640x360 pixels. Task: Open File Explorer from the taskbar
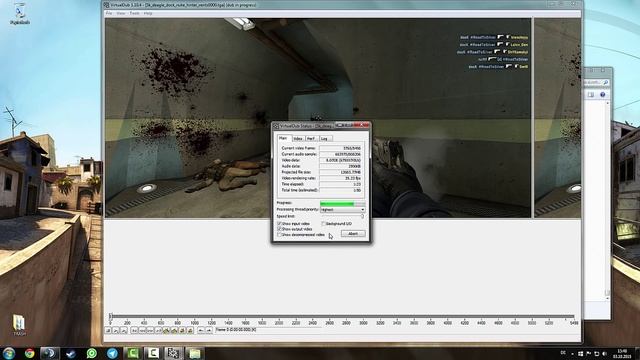pos(194,353)
